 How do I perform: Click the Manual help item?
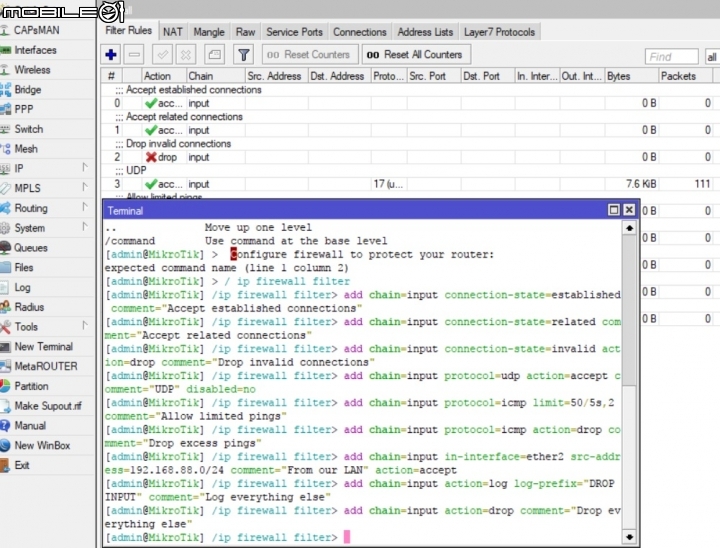(29, 426)
